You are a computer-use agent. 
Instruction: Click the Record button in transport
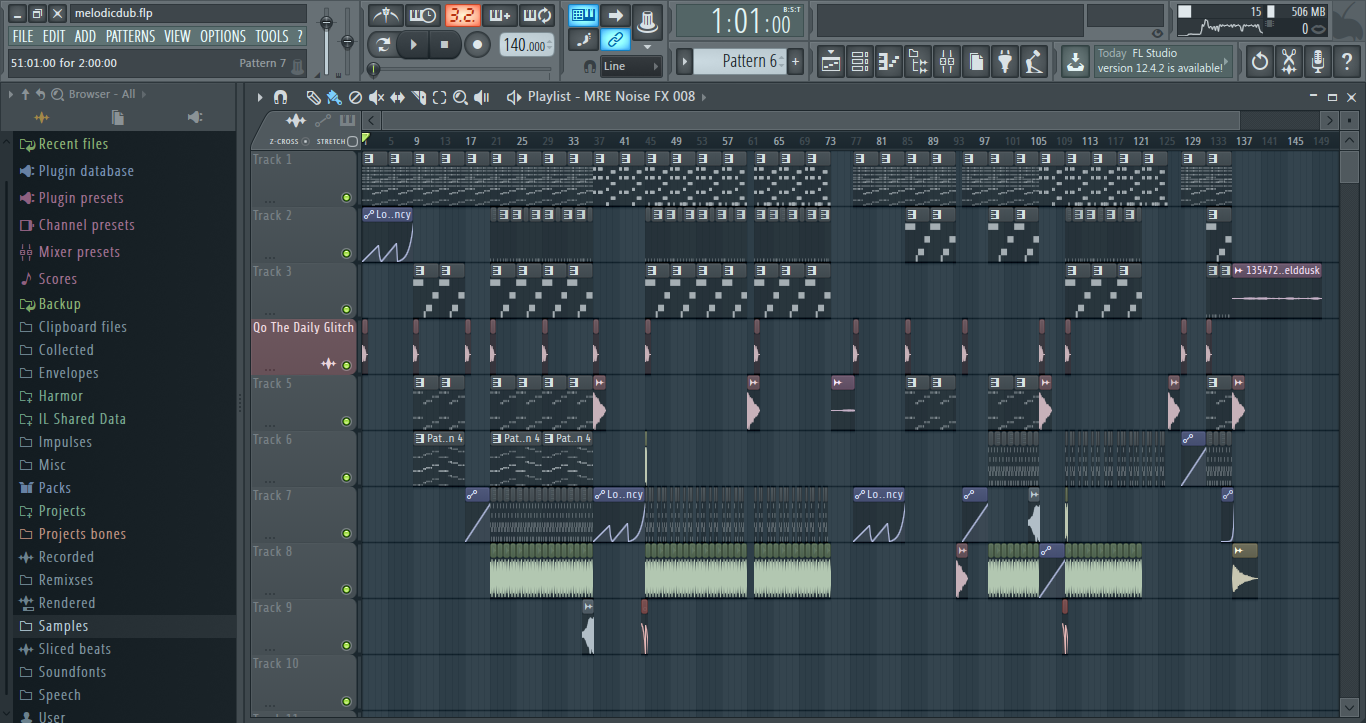(x=477, y=45)
